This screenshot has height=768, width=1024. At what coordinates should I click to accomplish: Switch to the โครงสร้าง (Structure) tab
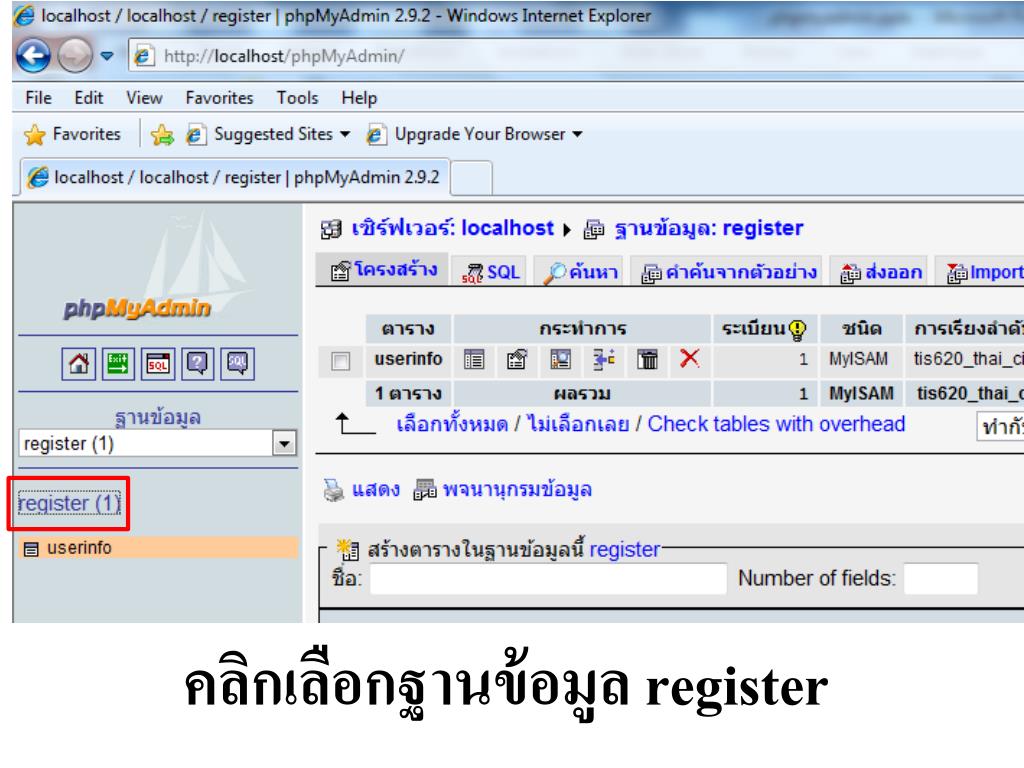pos(383,270)
